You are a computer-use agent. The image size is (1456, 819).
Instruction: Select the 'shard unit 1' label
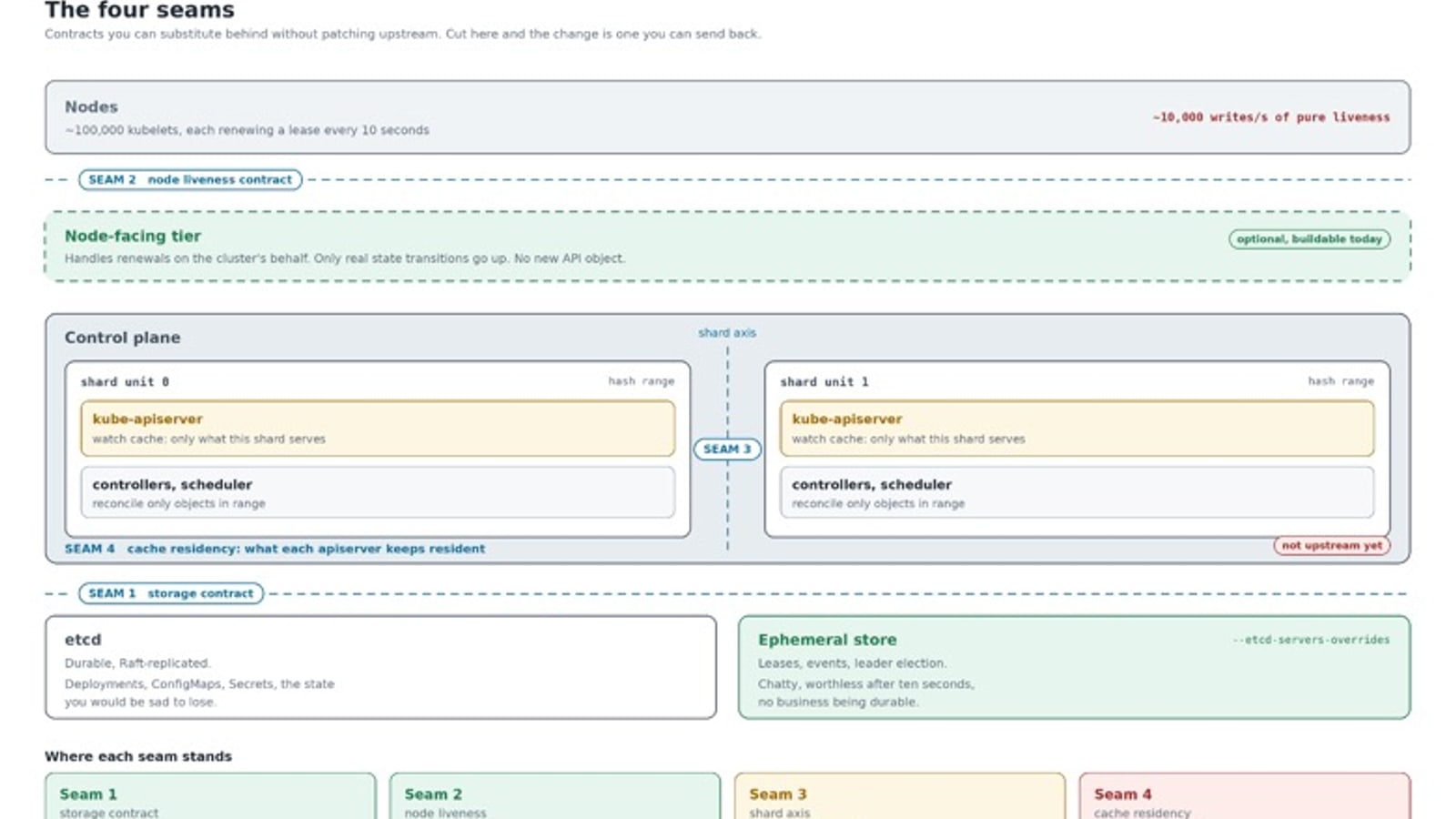tap(824, 382)
